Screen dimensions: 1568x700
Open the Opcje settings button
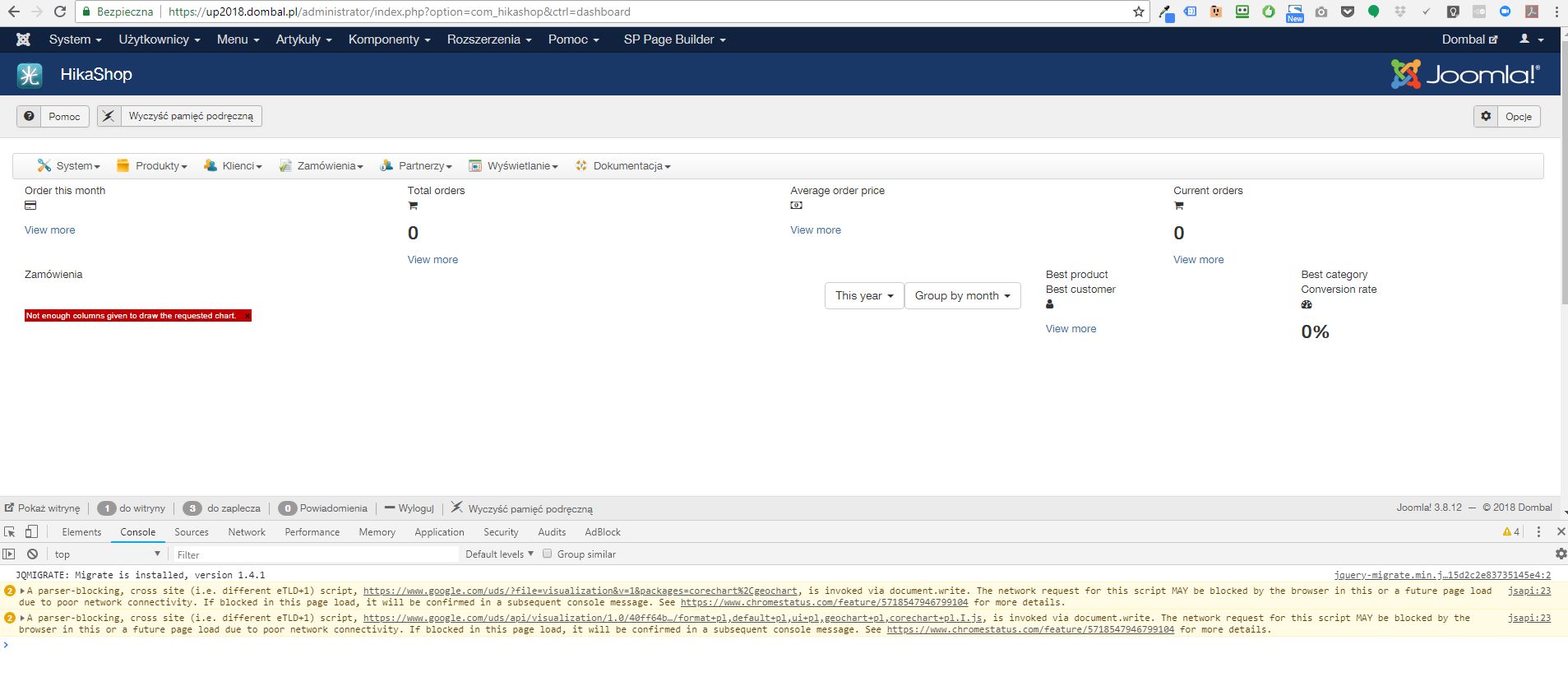1507,117
